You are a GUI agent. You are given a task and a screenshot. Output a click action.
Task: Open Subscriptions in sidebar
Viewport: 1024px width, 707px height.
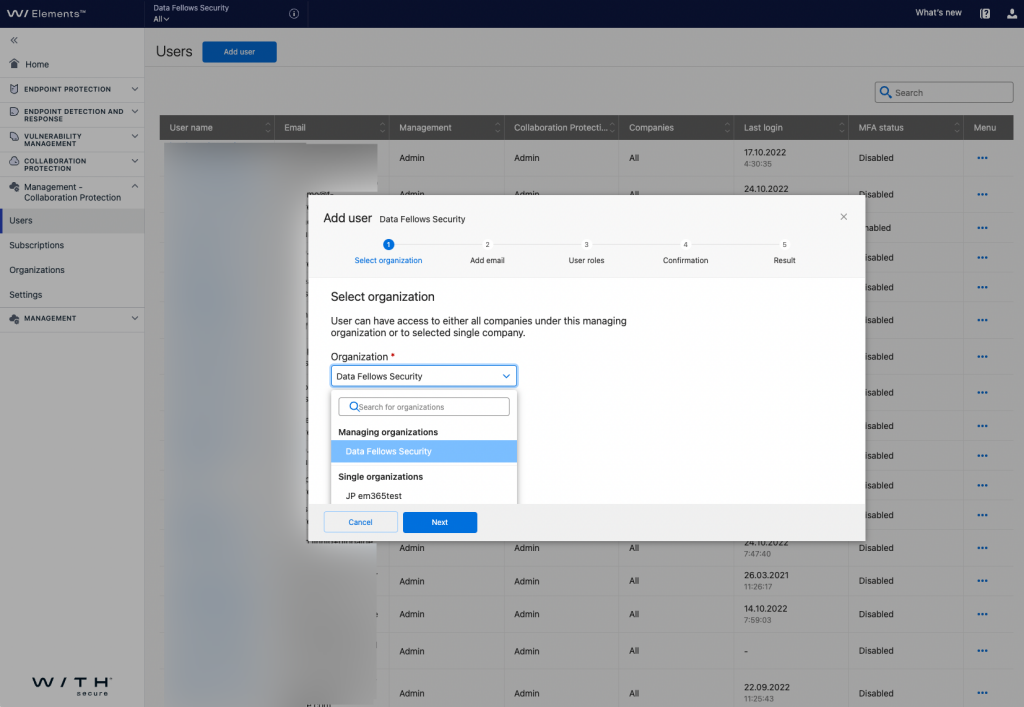pyautogui.click(x=37, y=245)
